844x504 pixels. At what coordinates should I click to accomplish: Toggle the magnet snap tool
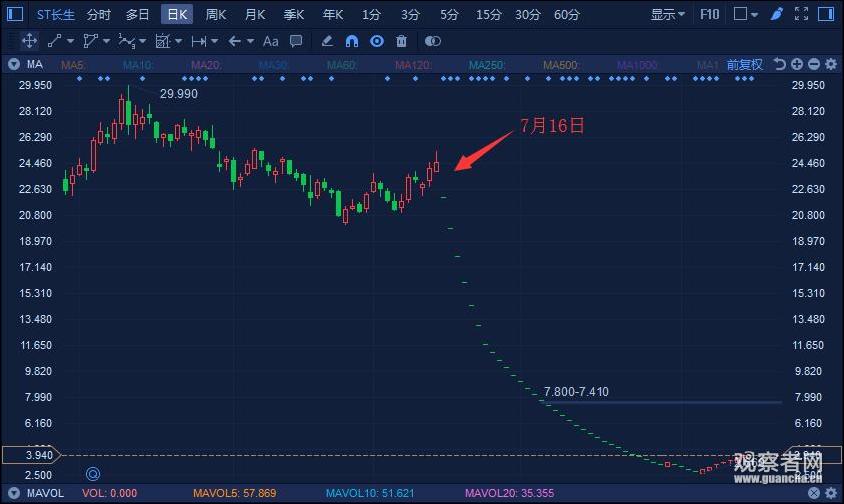click(x=351, y=41)
